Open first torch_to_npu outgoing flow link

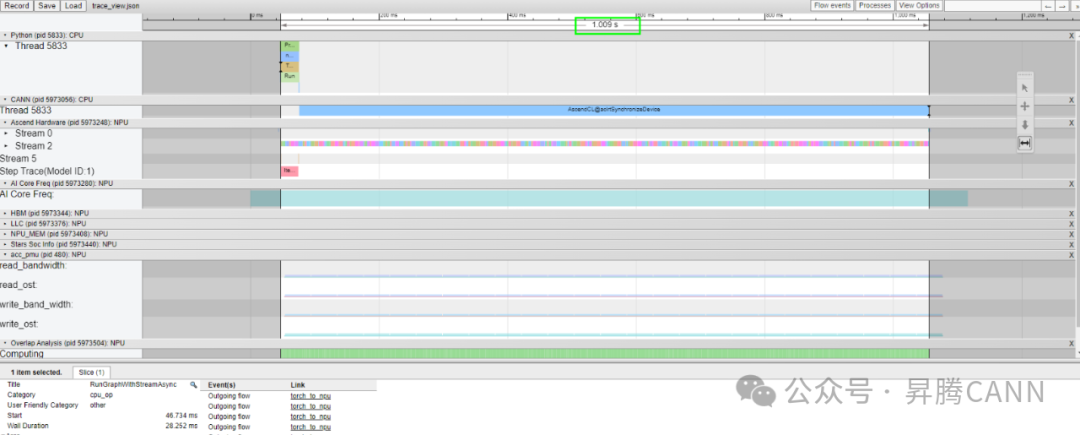(311, 396)
